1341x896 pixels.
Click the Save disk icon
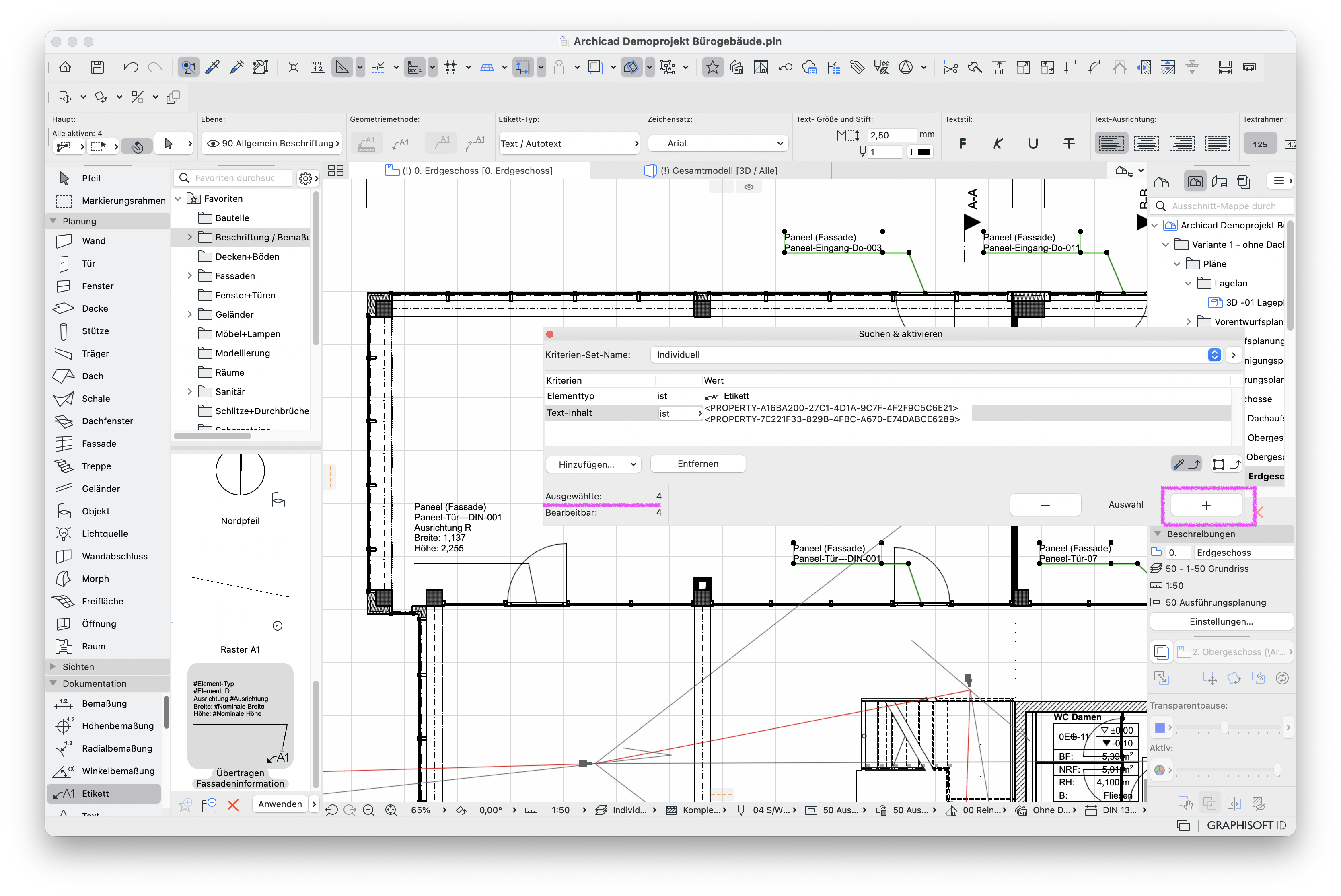pos(97,68)
